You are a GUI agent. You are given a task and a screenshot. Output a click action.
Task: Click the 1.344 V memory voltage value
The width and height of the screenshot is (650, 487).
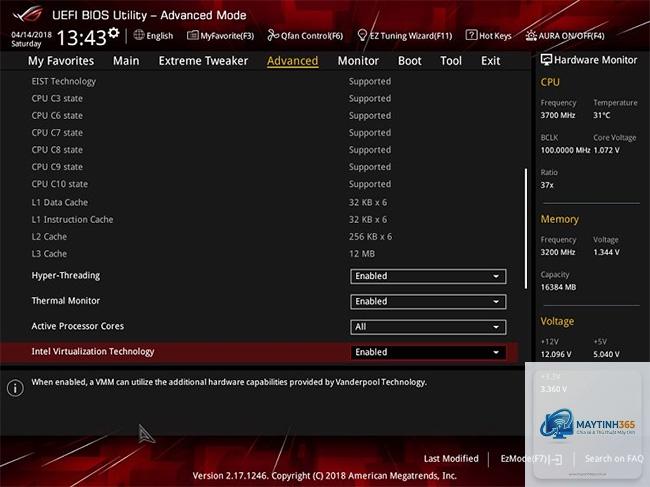pos(606,252)
